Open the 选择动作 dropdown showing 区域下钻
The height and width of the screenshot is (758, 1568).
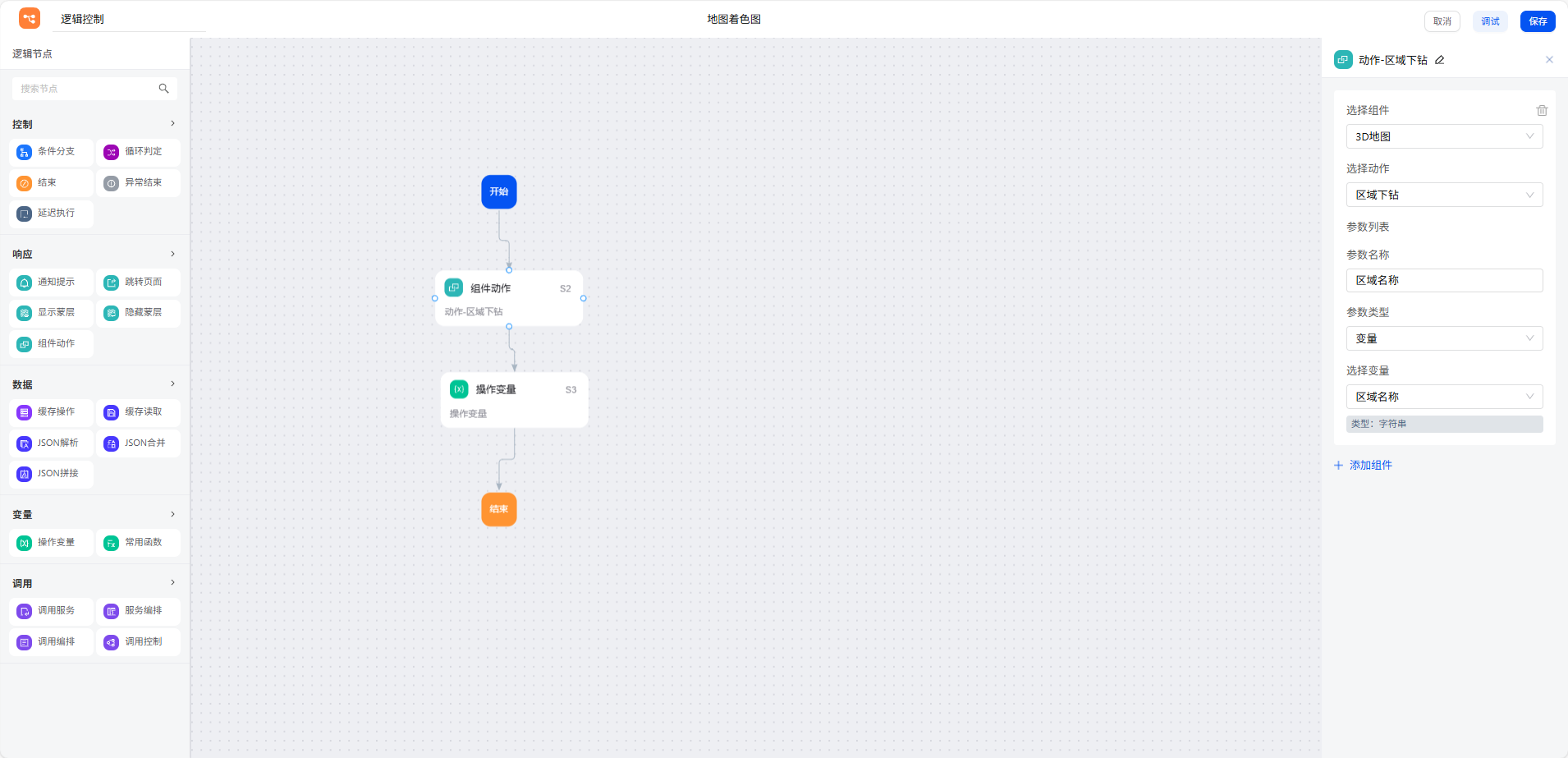click(1444, 195)
